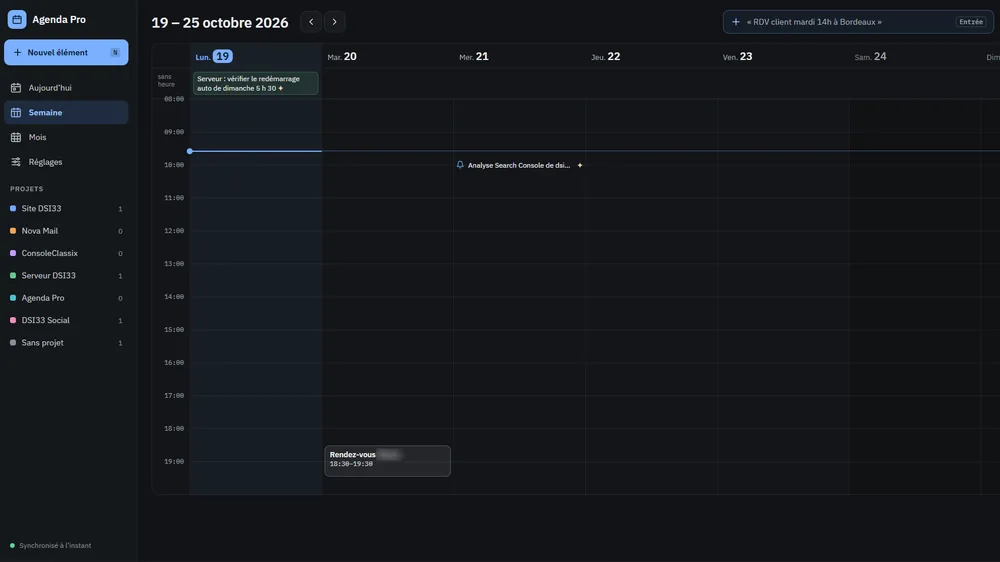Switch to the Mois view
The width and height of the screenshot is (1000, 562).
point(66,137)
